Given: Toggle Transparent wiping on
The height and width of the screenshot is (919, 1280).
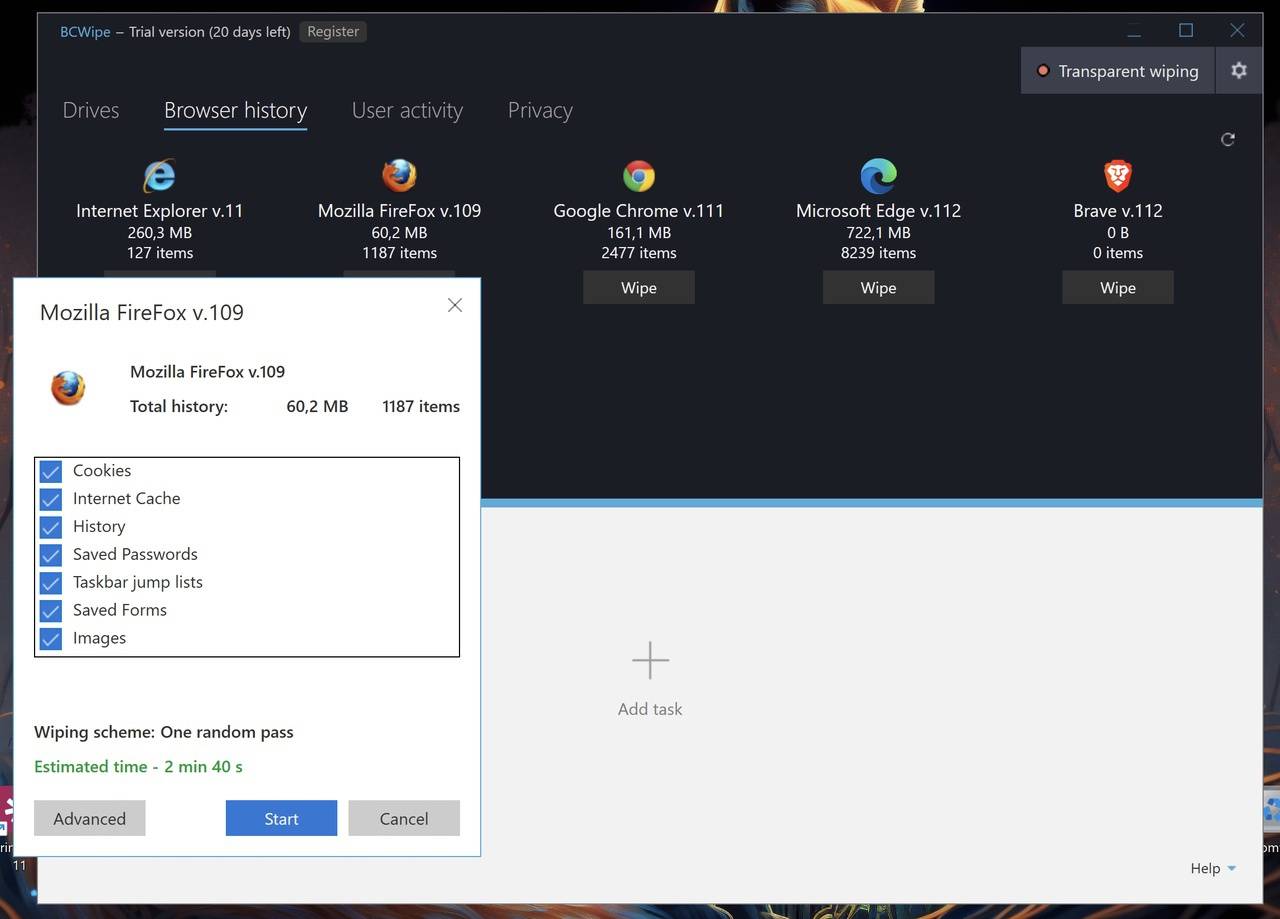Looking at the screenshot, I should [1118, 71].
